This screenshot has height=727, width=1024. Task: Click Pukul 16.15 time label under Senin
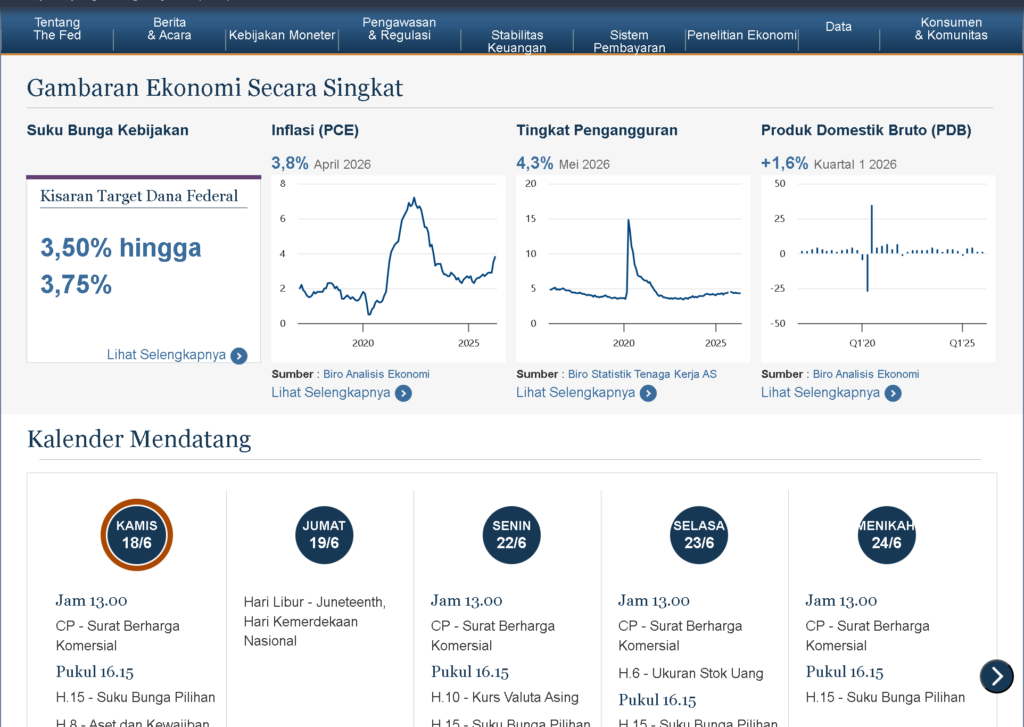click(470, 671)
